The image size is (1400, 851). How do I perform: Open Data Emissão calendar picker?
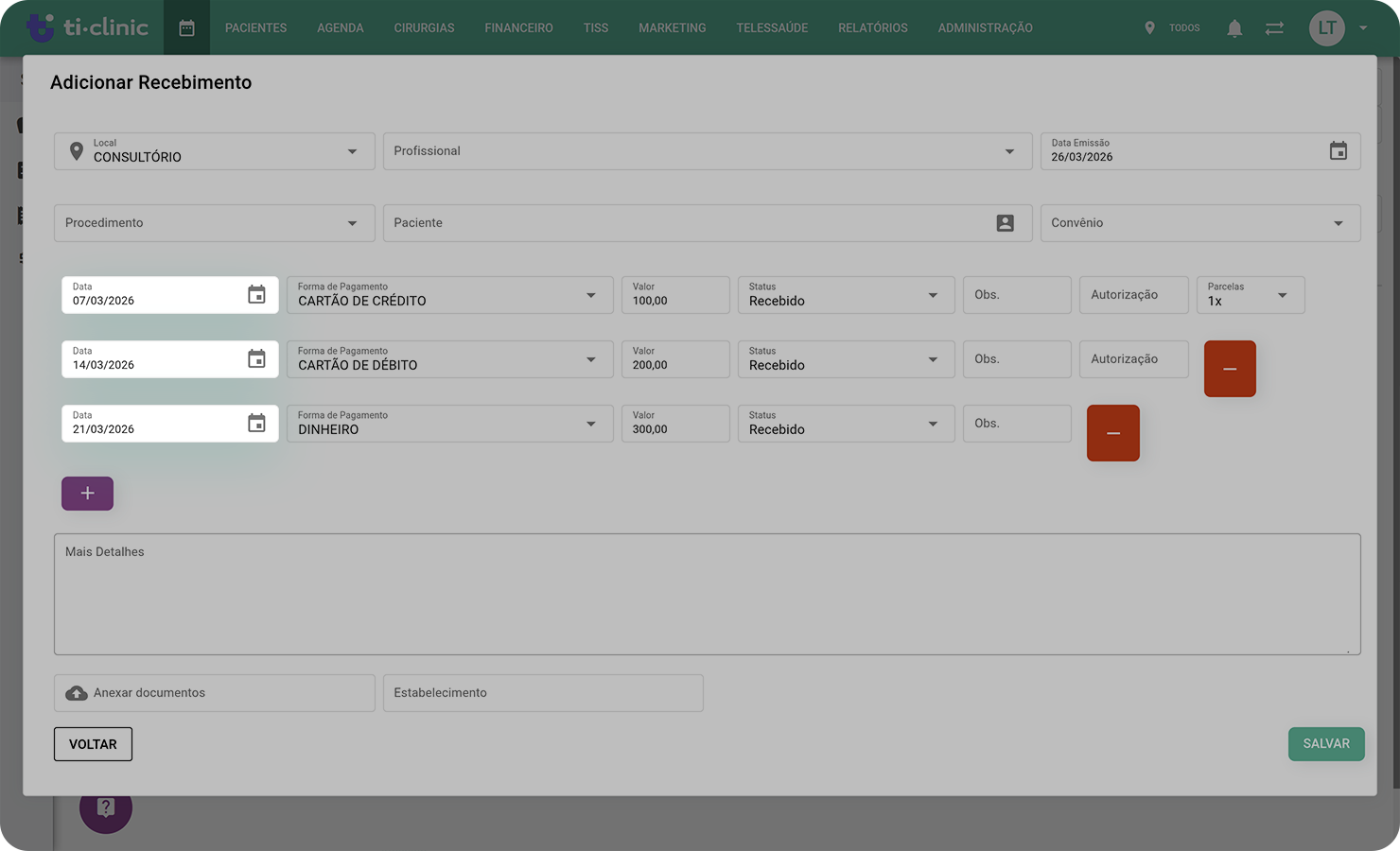(x=1338, y=150)
